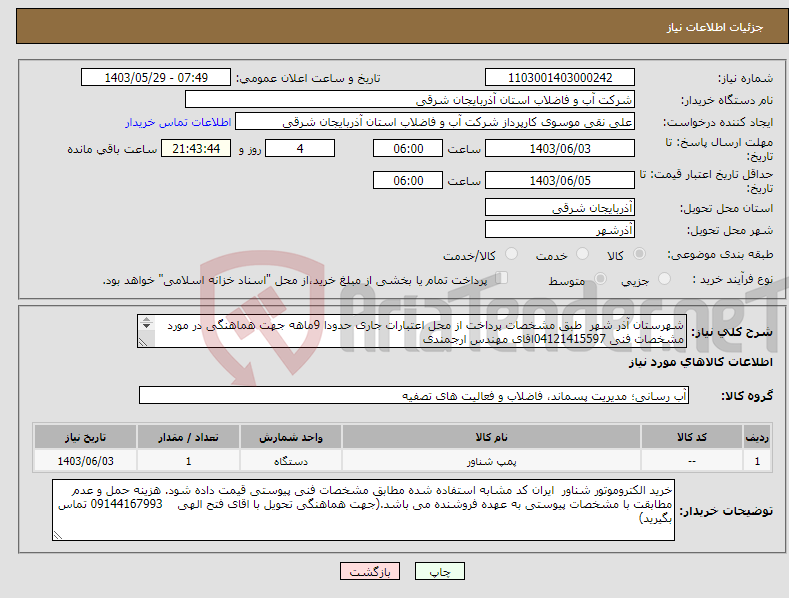Click the تاریخ نیاز column header
This screenshot has width=789, height=598.
coord(85,437)
